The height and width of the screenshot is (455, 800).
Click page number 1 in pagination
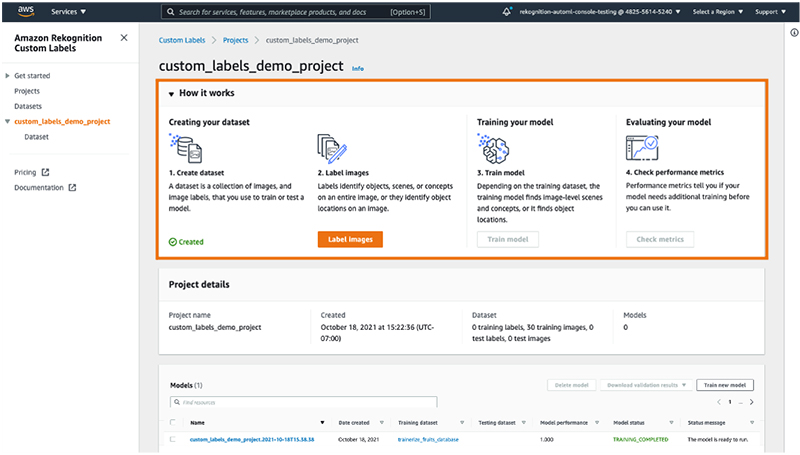(x=730, y=402)
